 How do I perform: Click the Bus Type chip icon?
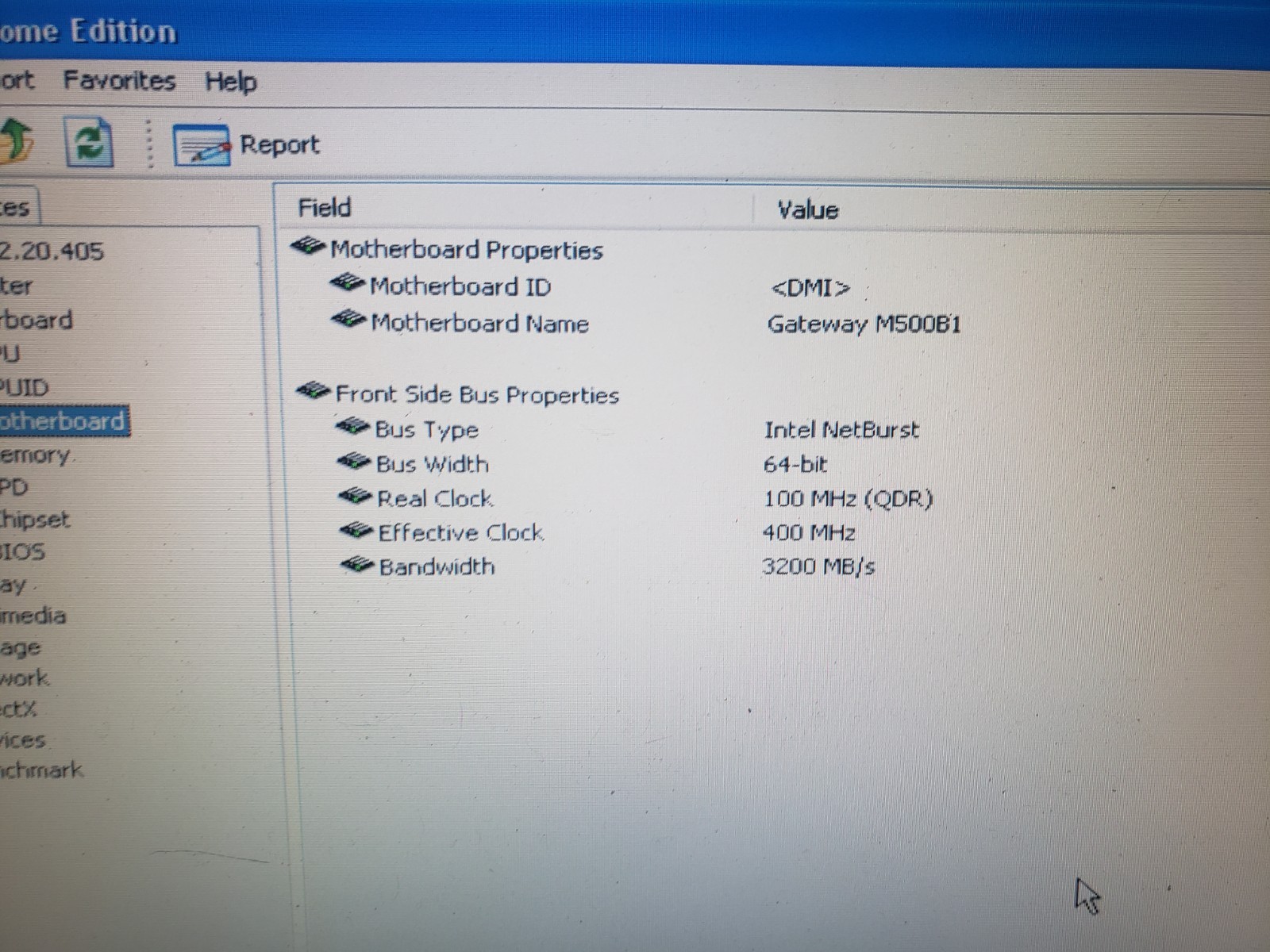click(x=353, y=427)
